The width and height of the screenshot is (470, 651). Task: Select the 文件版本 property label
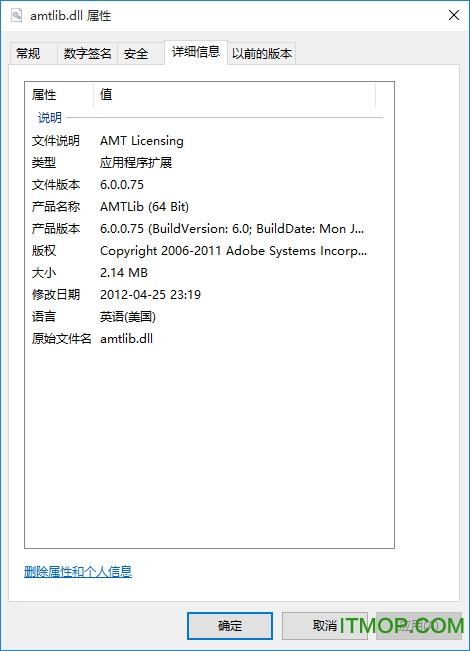click(x=56, y=185)
